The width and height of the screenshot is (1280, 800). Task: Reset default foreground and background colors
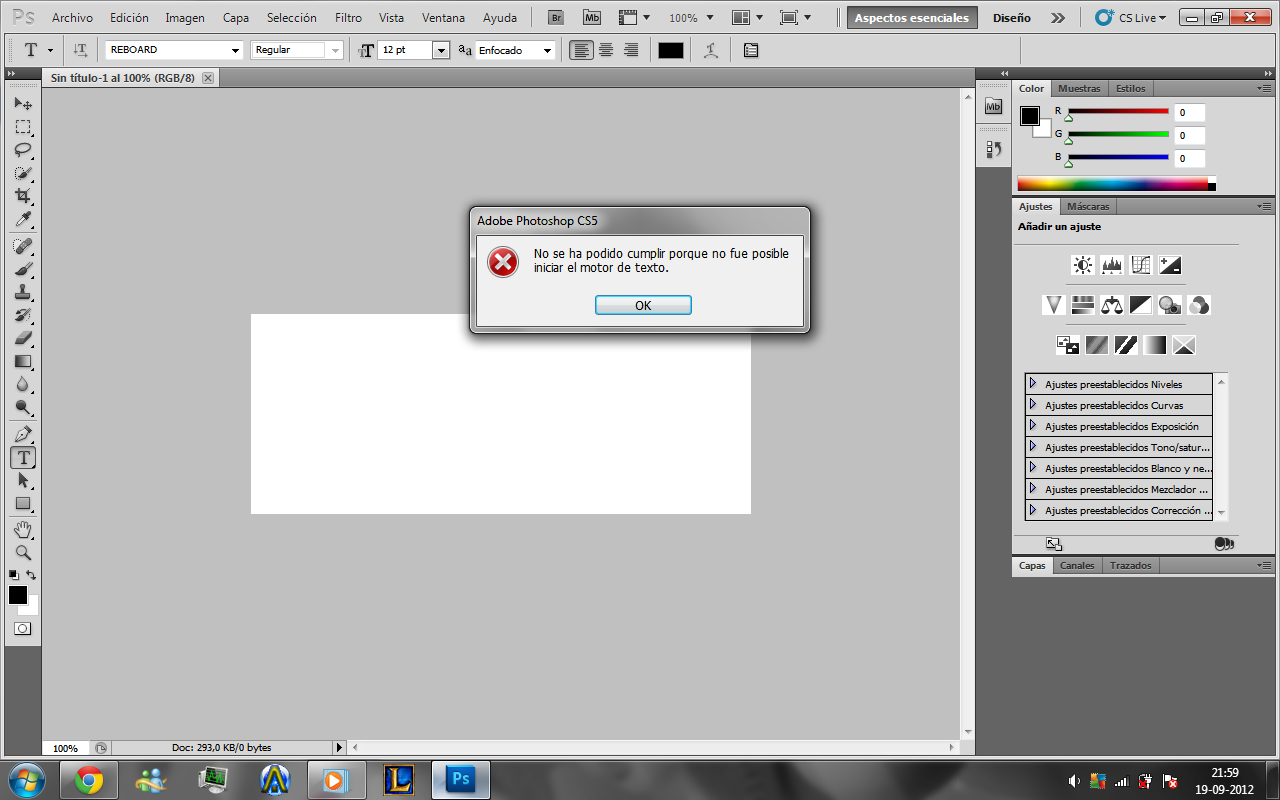pyautogui.click(x=13, y=575)
